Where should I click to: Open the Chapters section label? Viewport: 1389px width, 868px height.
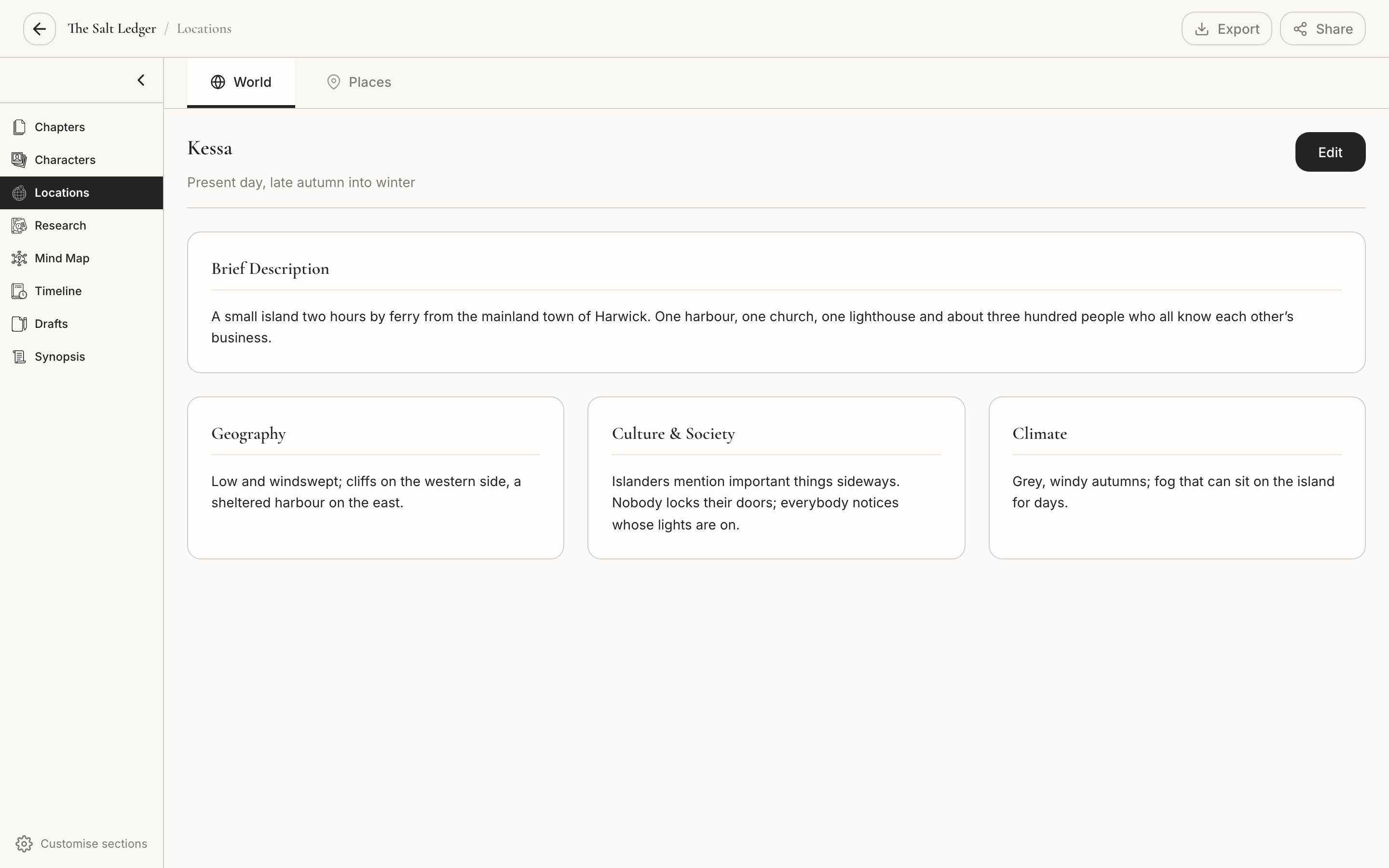click(60, 127)
